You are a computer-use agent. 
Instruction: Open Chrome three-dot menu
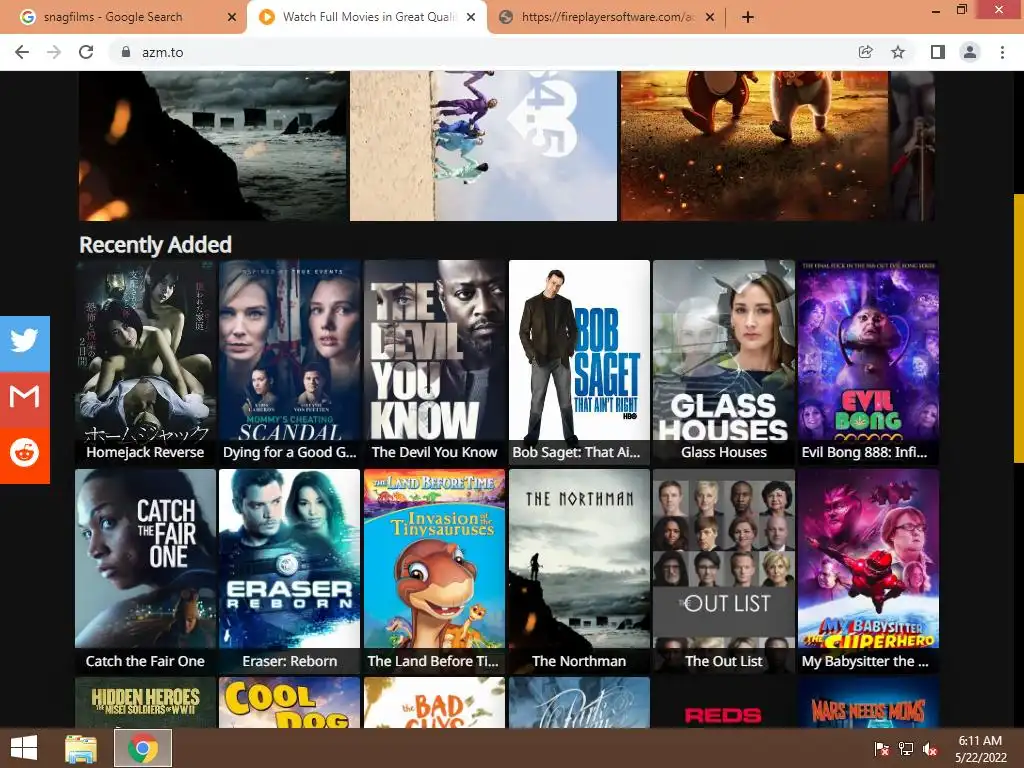[1002, 52]
